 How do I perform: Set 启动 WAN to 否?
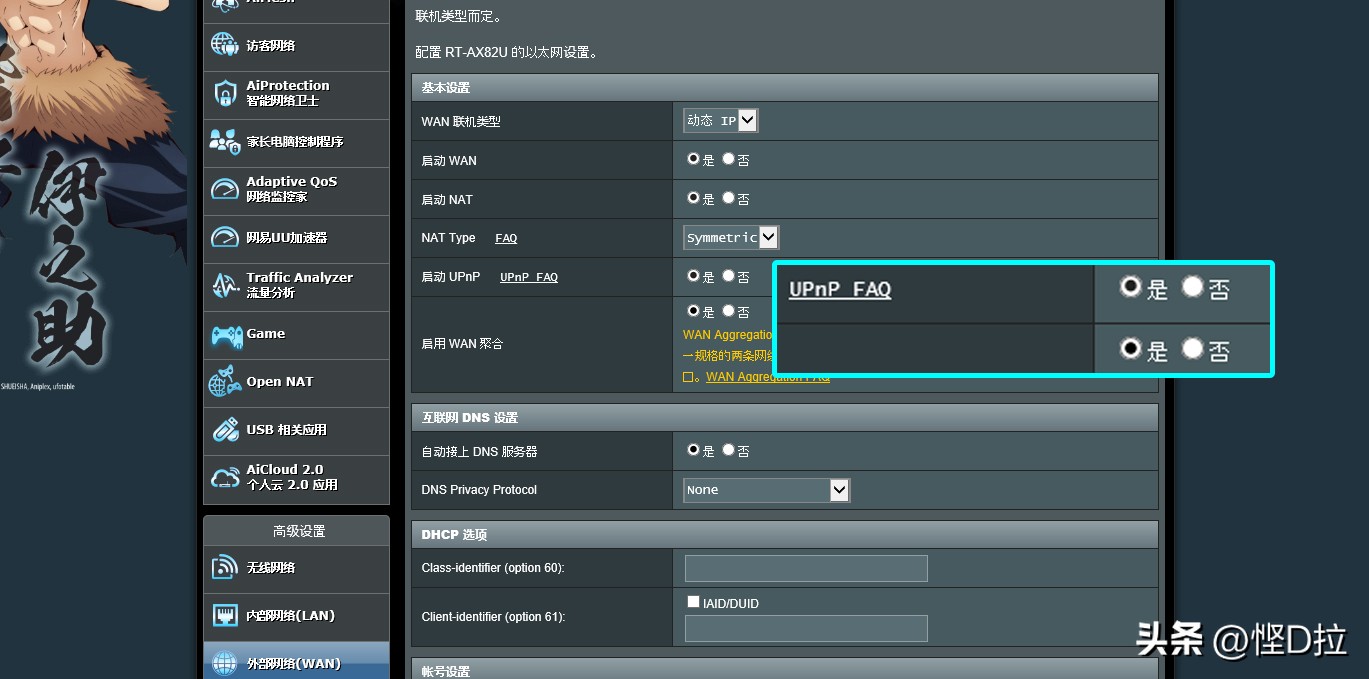pos(728,158)
